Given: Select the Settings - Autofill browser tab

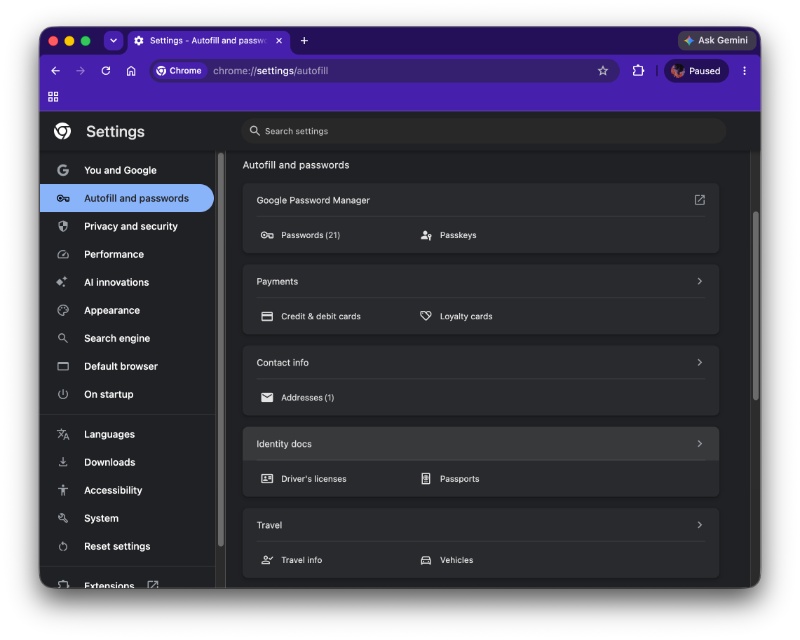Looking at the screenshot, I should point(207,41).
